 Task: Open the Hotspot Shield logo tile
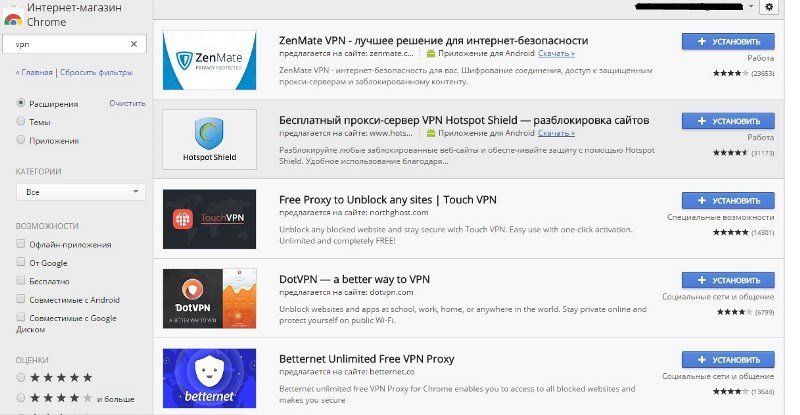click(x=209, y=139)
